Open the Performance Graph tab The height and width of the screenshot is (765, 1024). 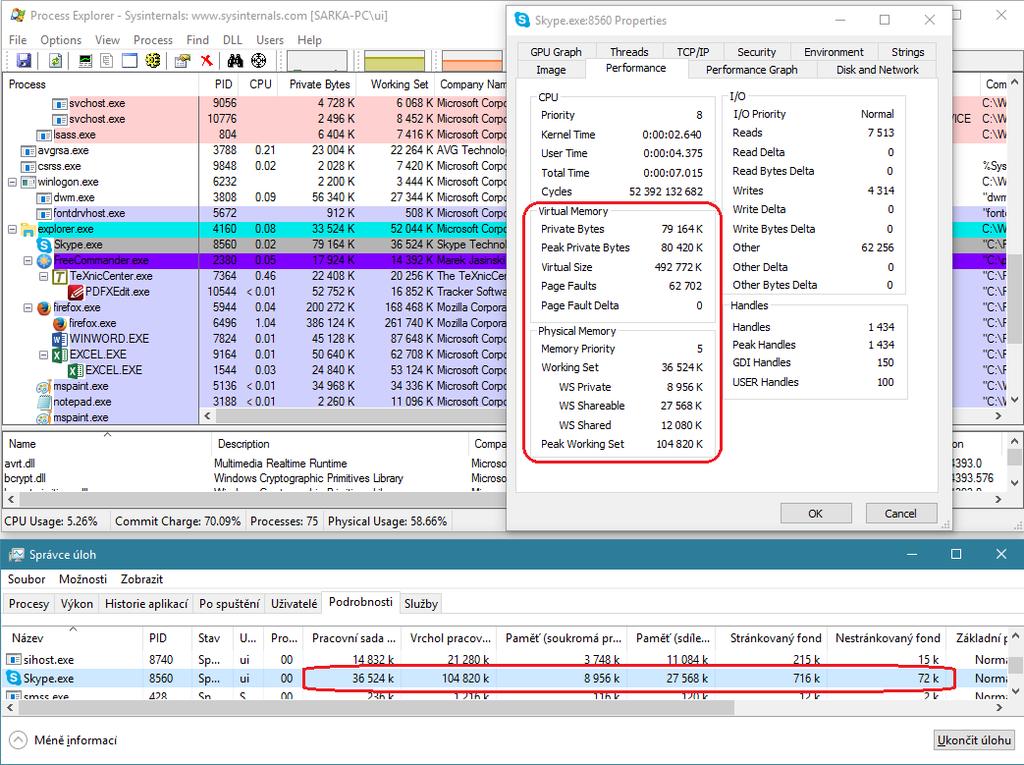752,69
